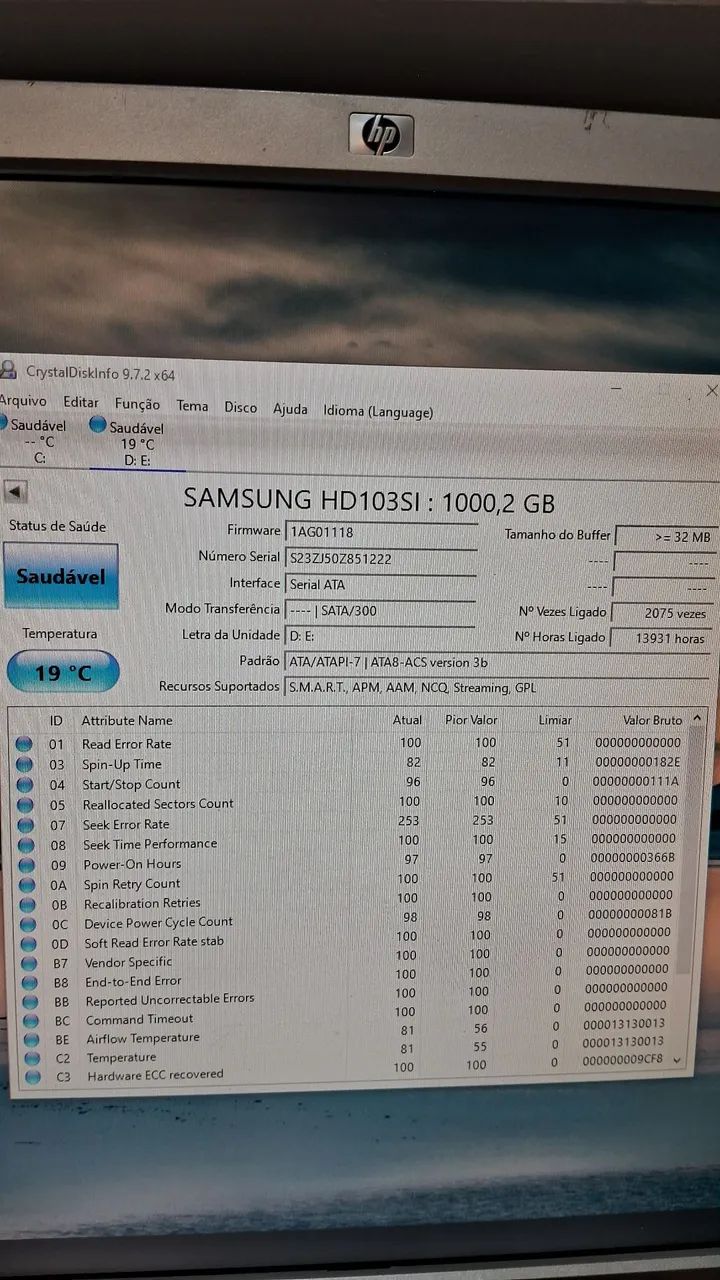720x1280 pixels.
Task: Open the Tema menu
Action: (192, 406)
